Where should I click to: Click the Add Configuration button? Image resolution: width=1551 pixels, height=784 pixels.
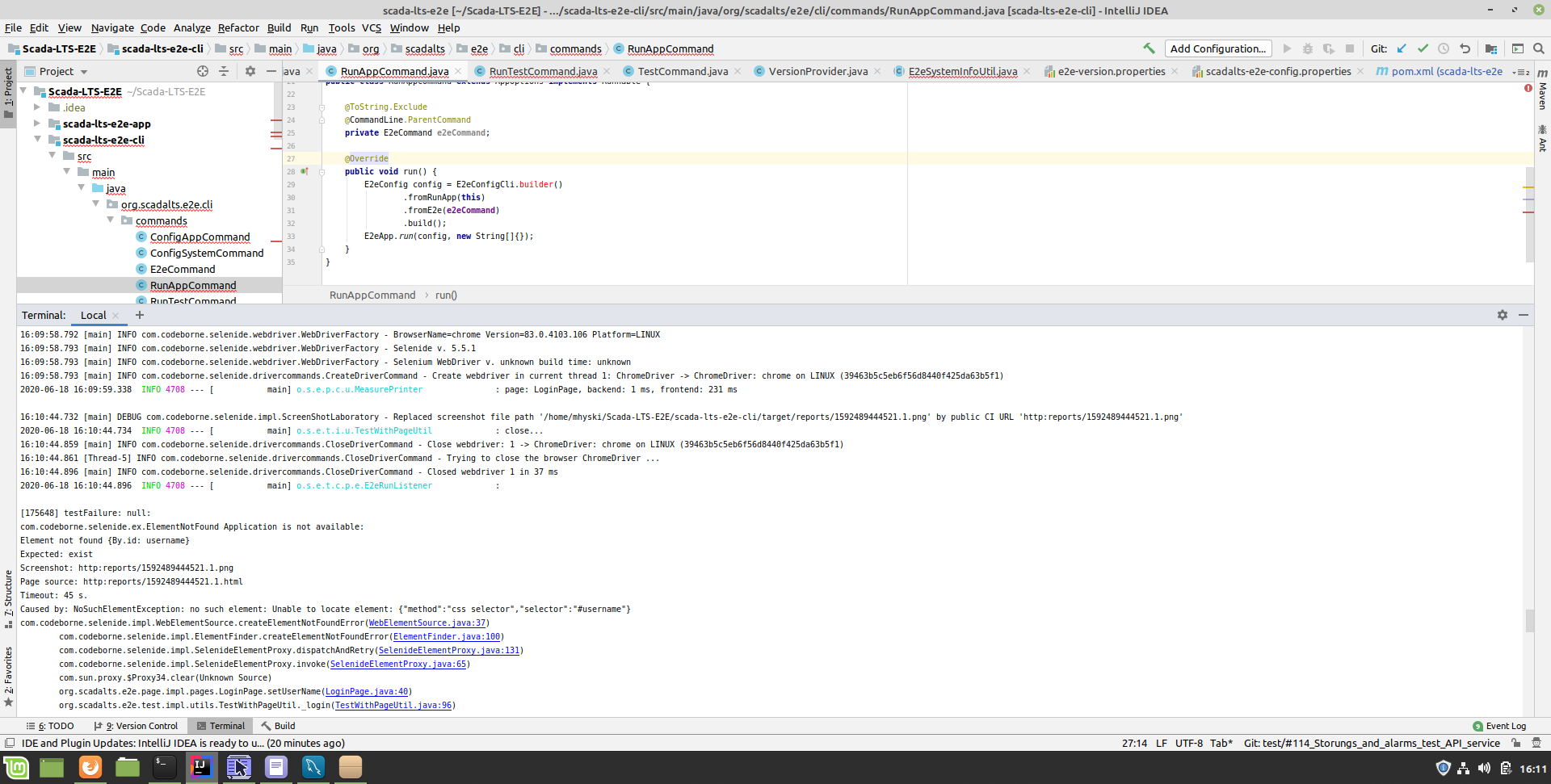(1217, 48)
